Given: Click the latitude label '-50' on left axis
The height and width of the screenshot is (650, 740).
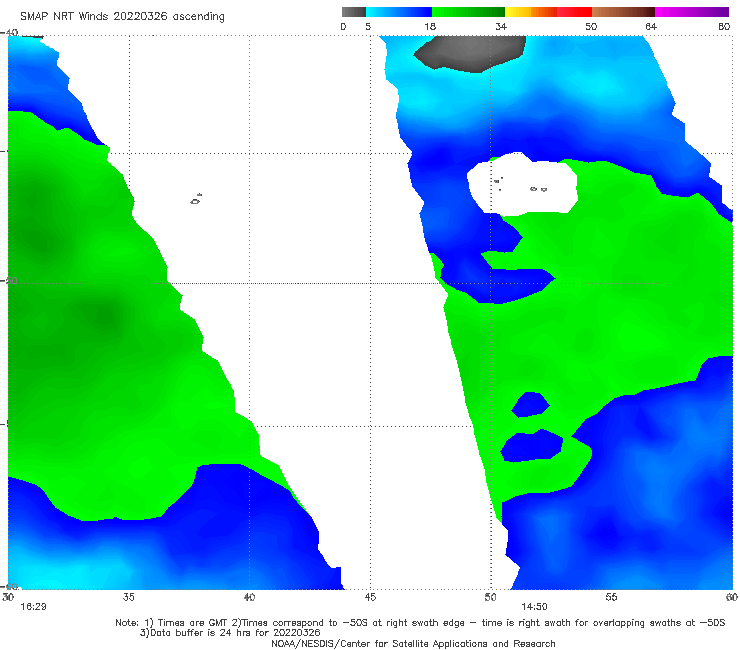Looking at the screenshot, I should [9, 281].
